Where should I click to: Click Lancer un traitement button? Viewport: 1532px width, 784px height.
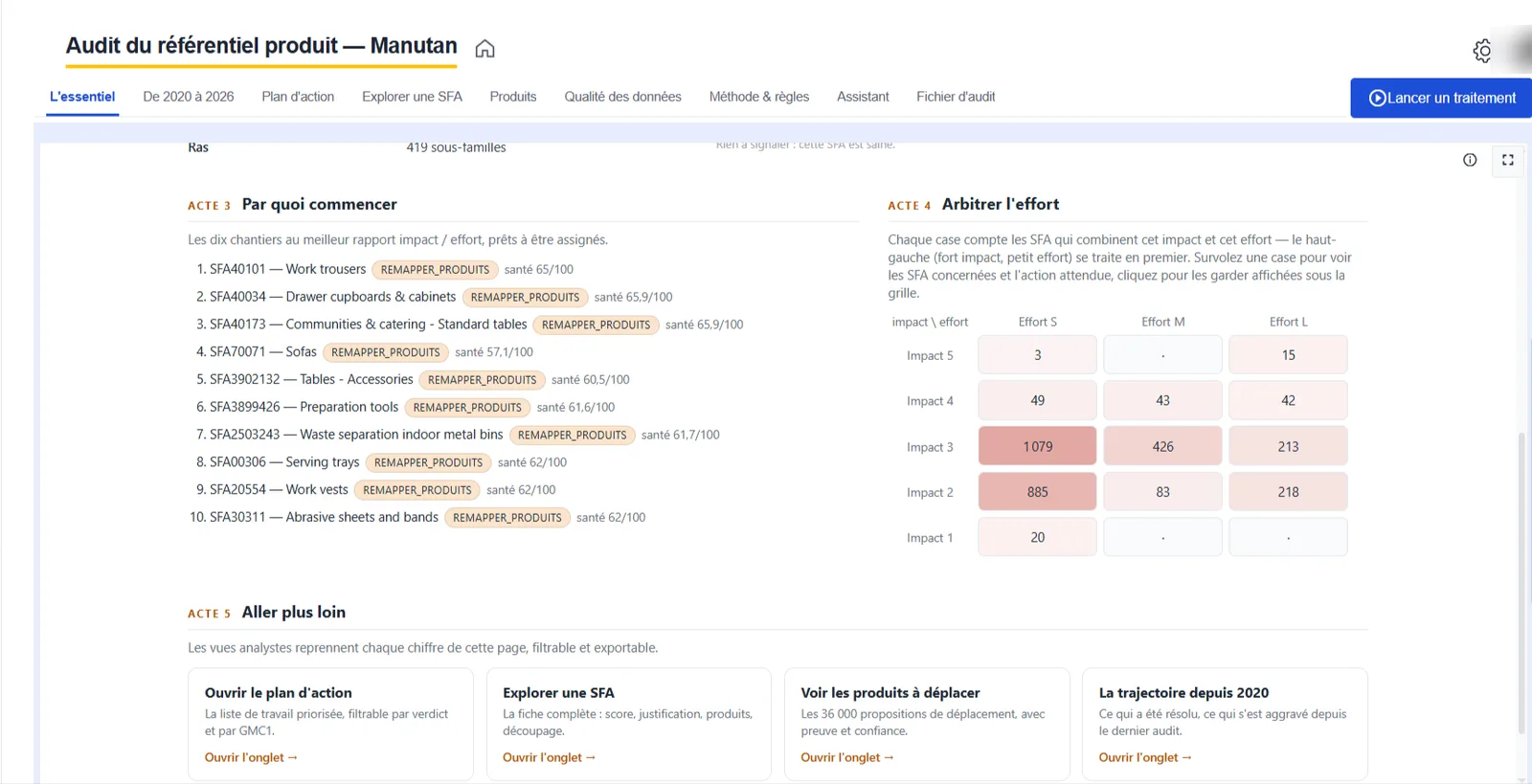[x=1441, y=98]
